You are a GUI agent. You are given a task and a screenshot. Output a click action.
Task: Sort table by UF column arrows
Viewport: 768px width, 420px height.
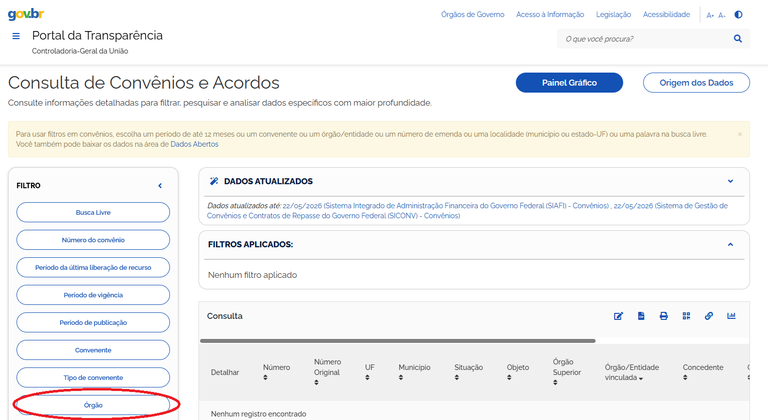[x=367, y=378]
